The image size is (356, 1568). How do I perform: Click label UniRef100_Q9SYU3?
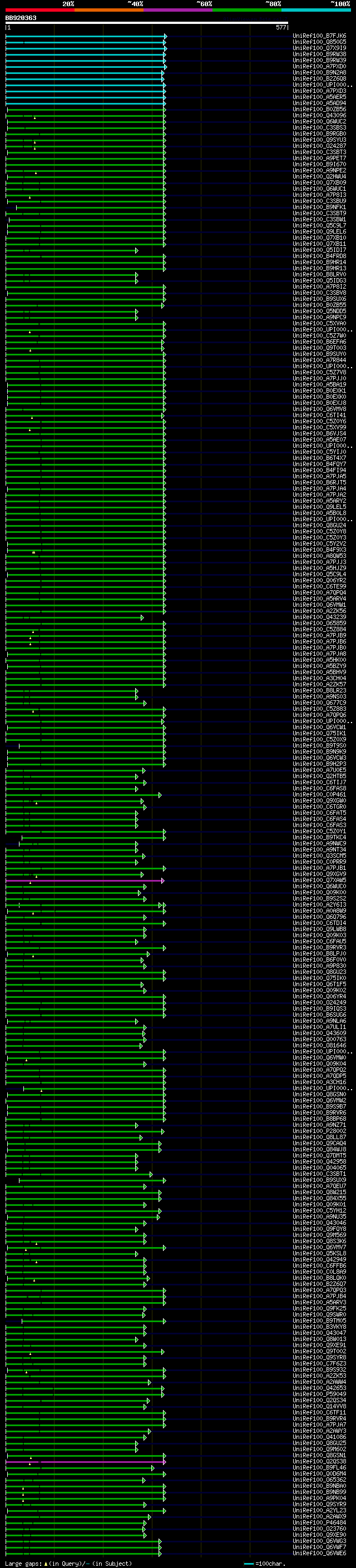tap(319, 140)
